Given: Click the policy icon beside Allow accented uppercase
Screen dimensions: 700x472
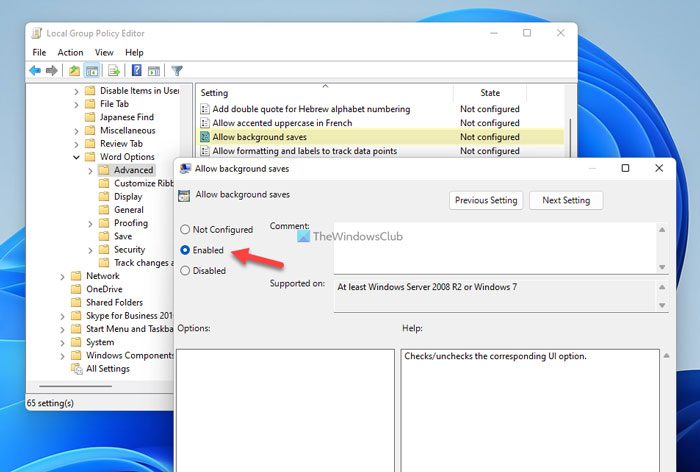Looking at the screenshot, I should pyautogui.click(x=205, y=123).
